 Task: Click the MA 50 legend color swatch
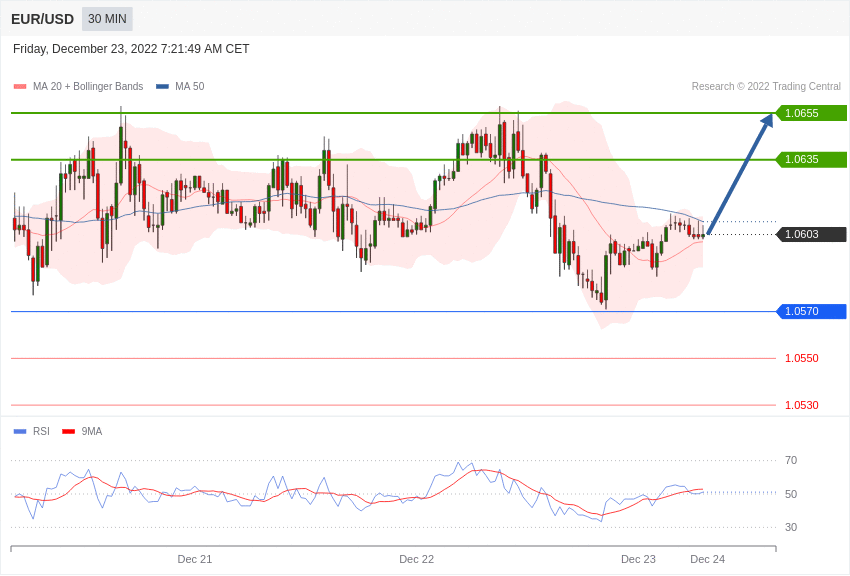[162, 87]
